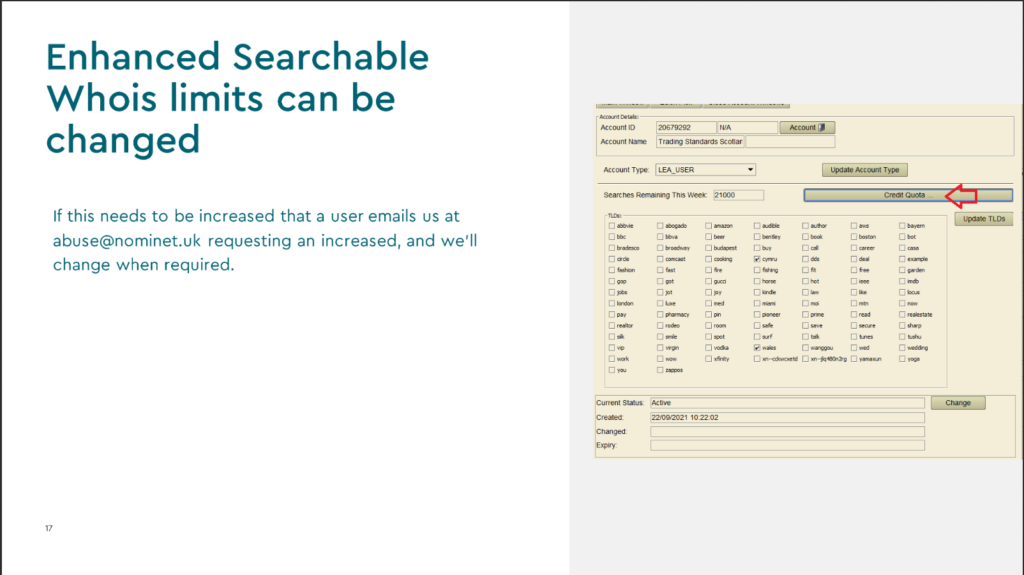
Task: Tick the zappos TLD checkbox
Action: pyautogui.click(x=660, y=370)
